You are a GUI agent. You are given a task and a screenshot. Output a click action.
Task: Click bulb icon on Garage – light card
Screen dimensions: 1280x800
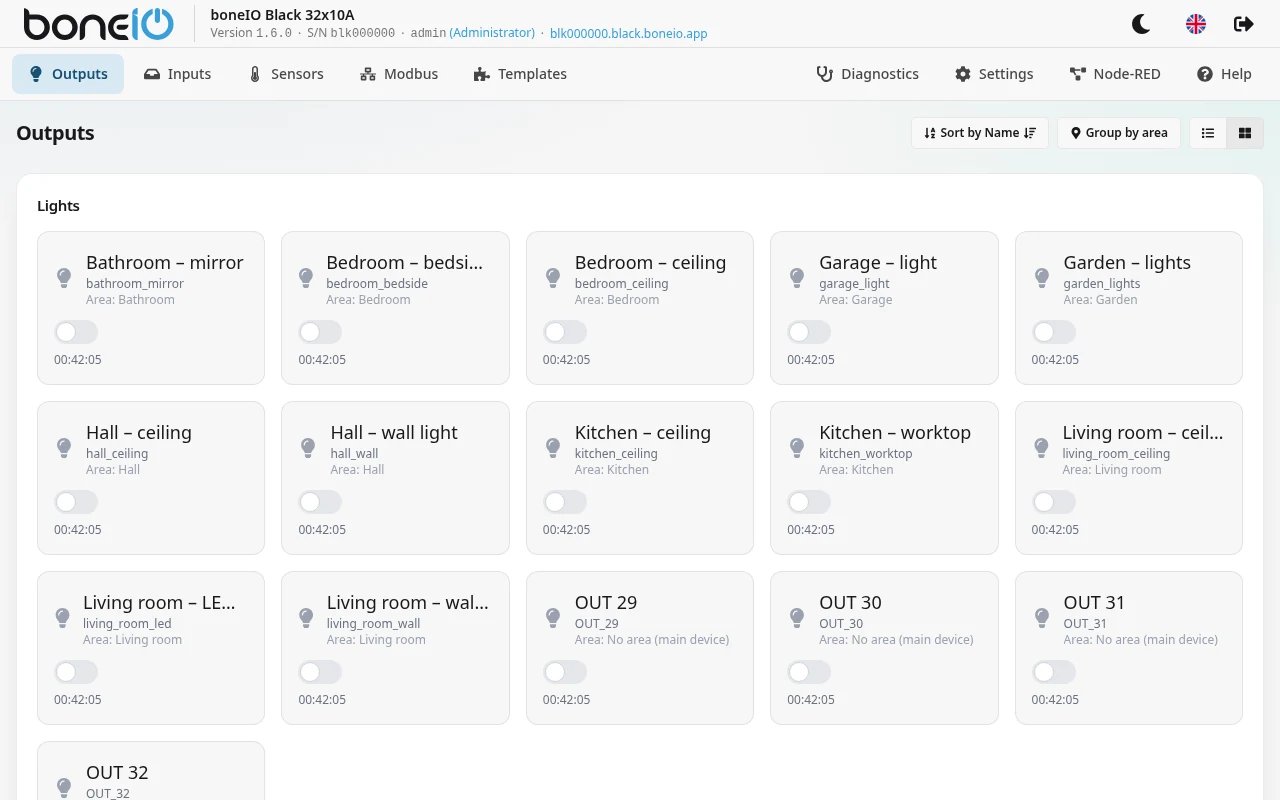pyautogui.click(x=797, y=277)
